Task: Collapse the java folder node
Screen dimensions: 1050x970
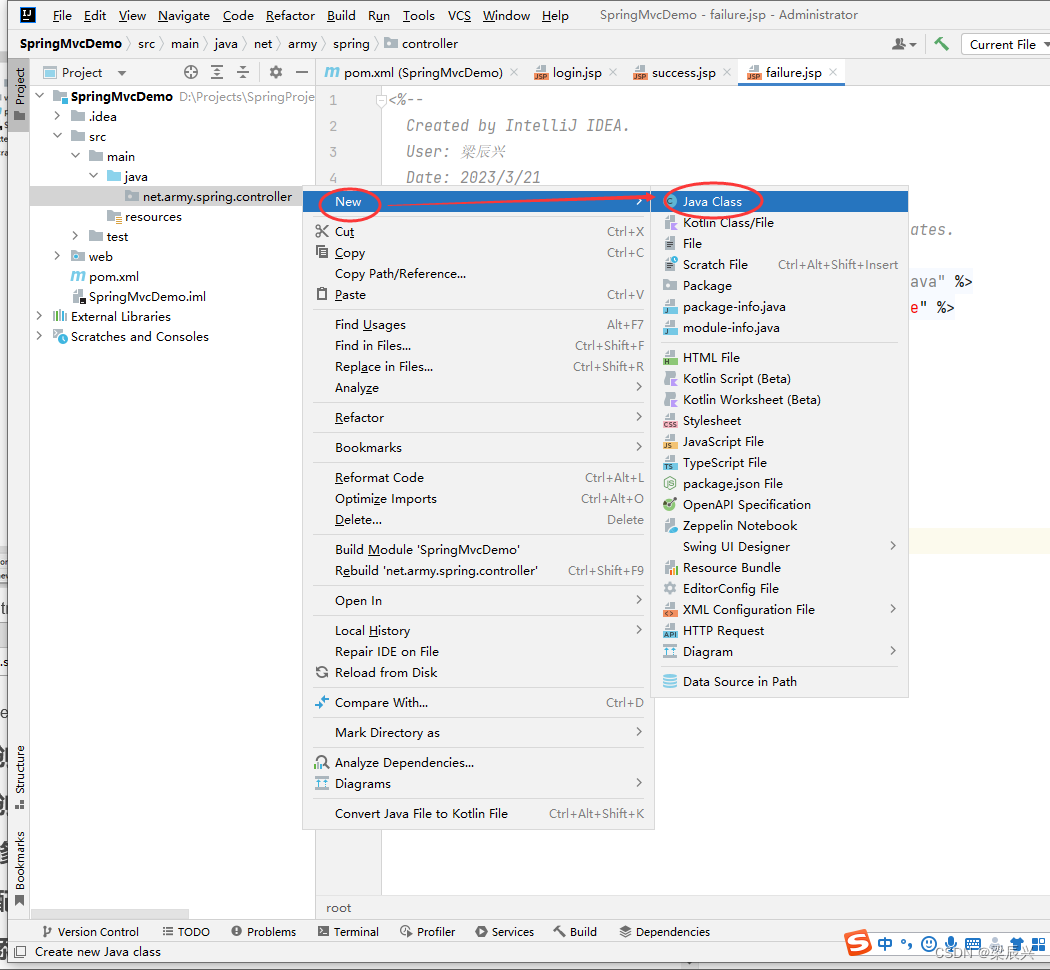Action: 94,176
